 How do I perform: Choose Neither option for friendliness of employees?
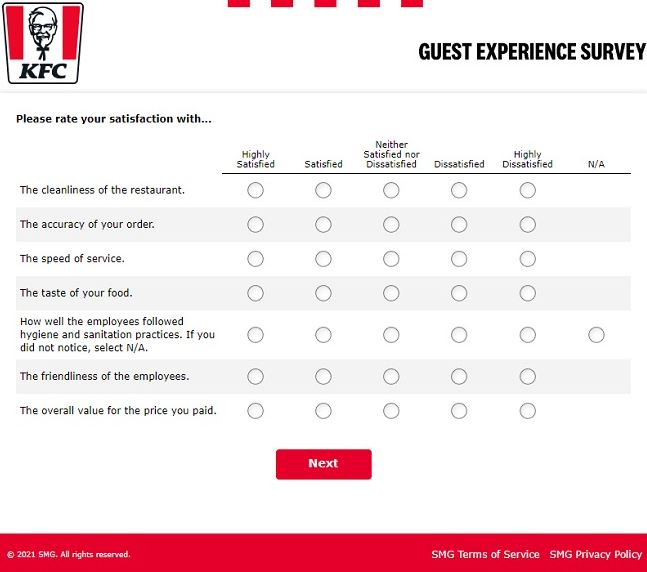391,376
